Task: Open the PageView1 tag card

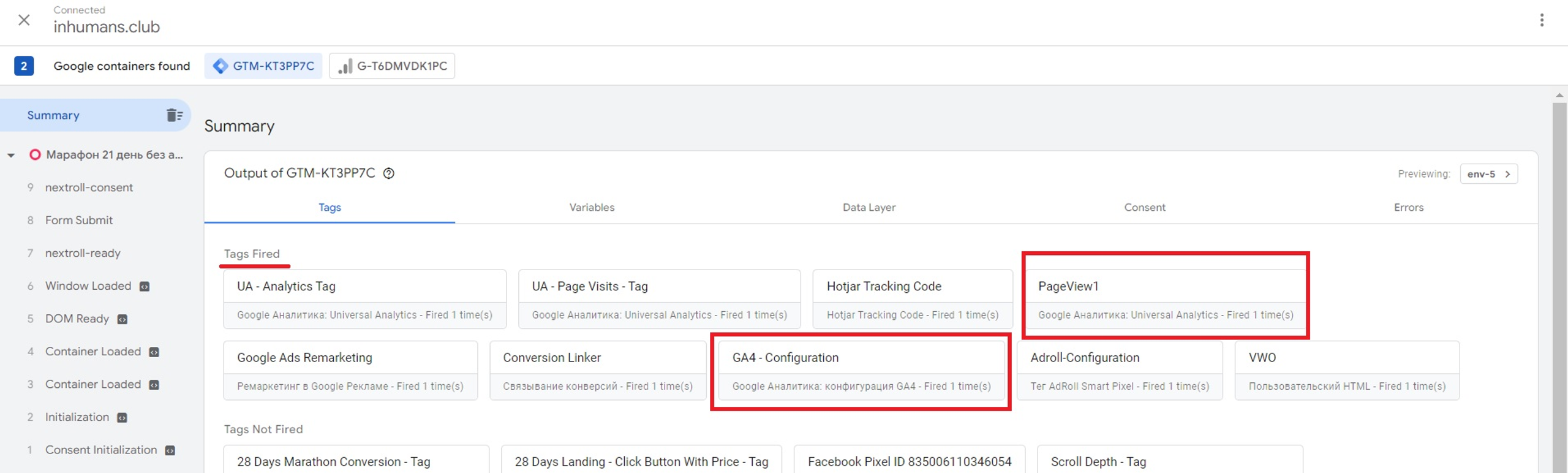Action: [1165, 299]
